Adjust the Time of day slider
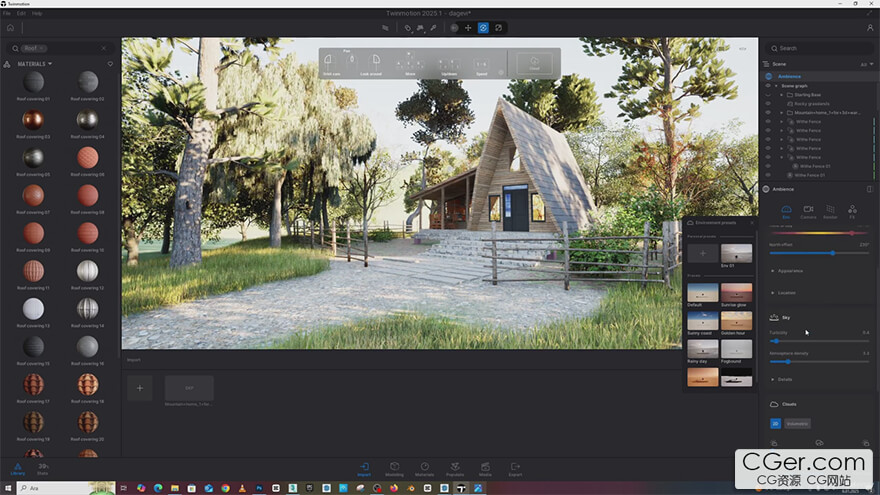This screenshot has width=880, height=495. (819, 233)
